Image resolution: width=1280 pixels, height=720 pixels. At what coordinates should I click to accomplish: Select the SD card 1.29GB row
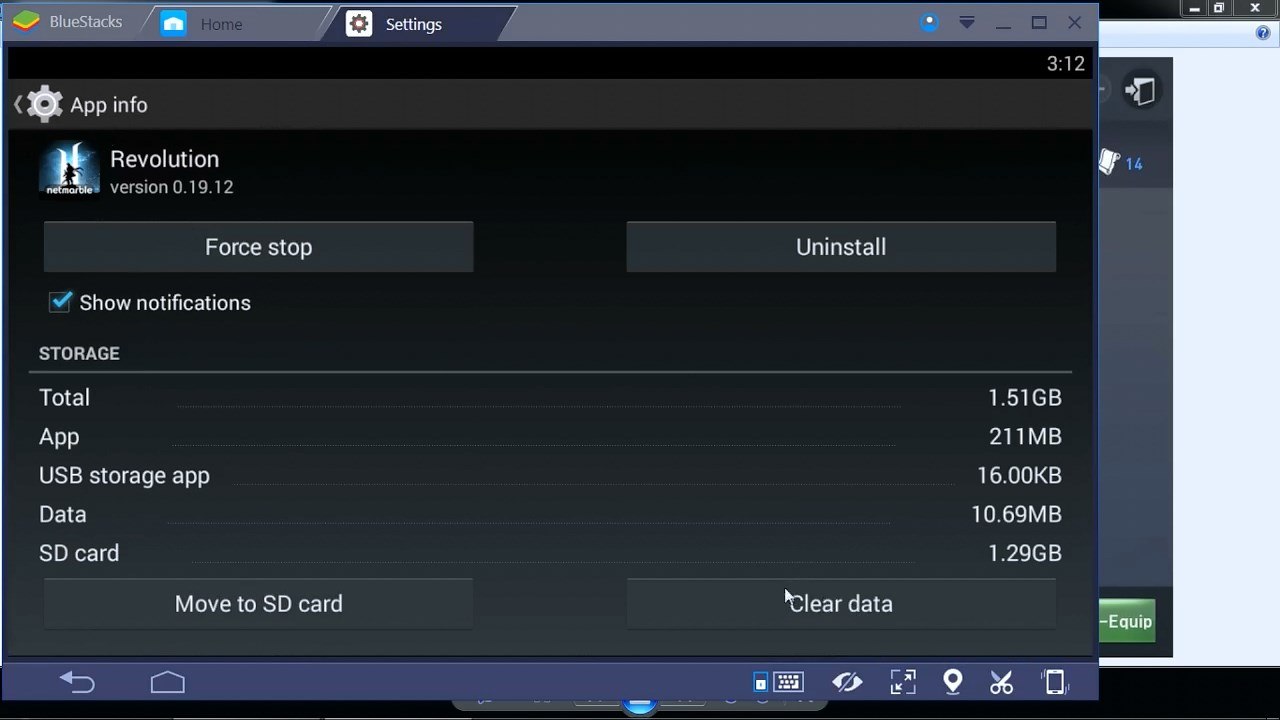(550, 553)
